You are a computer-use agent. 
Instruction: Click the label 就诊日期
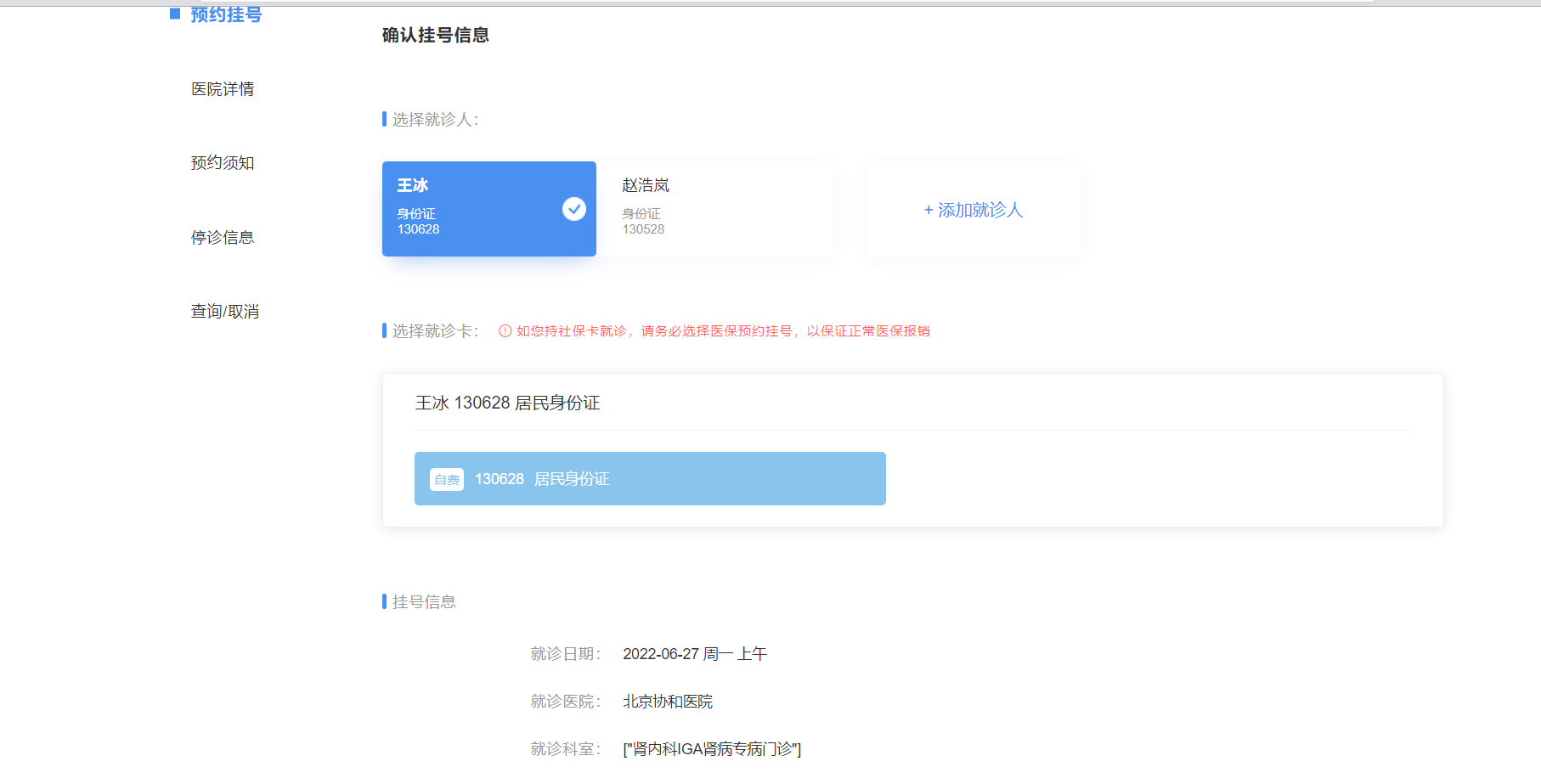(566, 654)
